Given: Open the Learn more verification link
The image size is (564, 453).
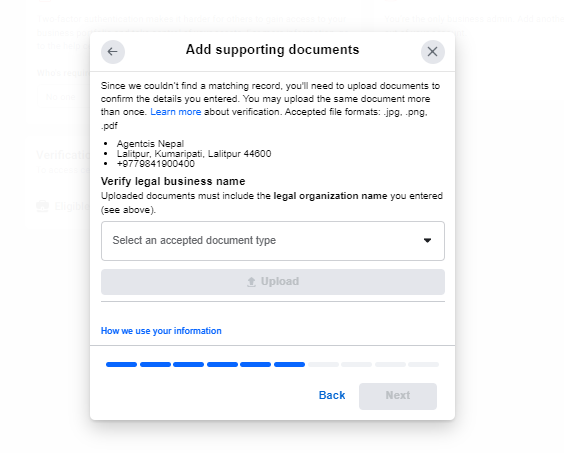Looking at the screenshot, I should (176, 112).
